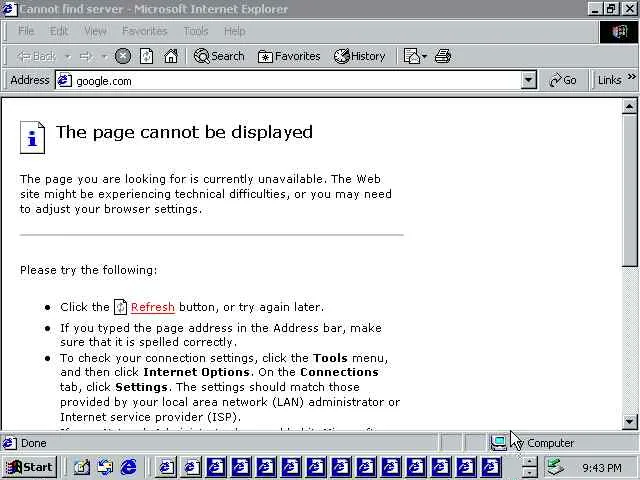This screenshot has width=640, height=480.
Task: Restore down the Internet Explorer window
Action: click(x=611, y=9)
